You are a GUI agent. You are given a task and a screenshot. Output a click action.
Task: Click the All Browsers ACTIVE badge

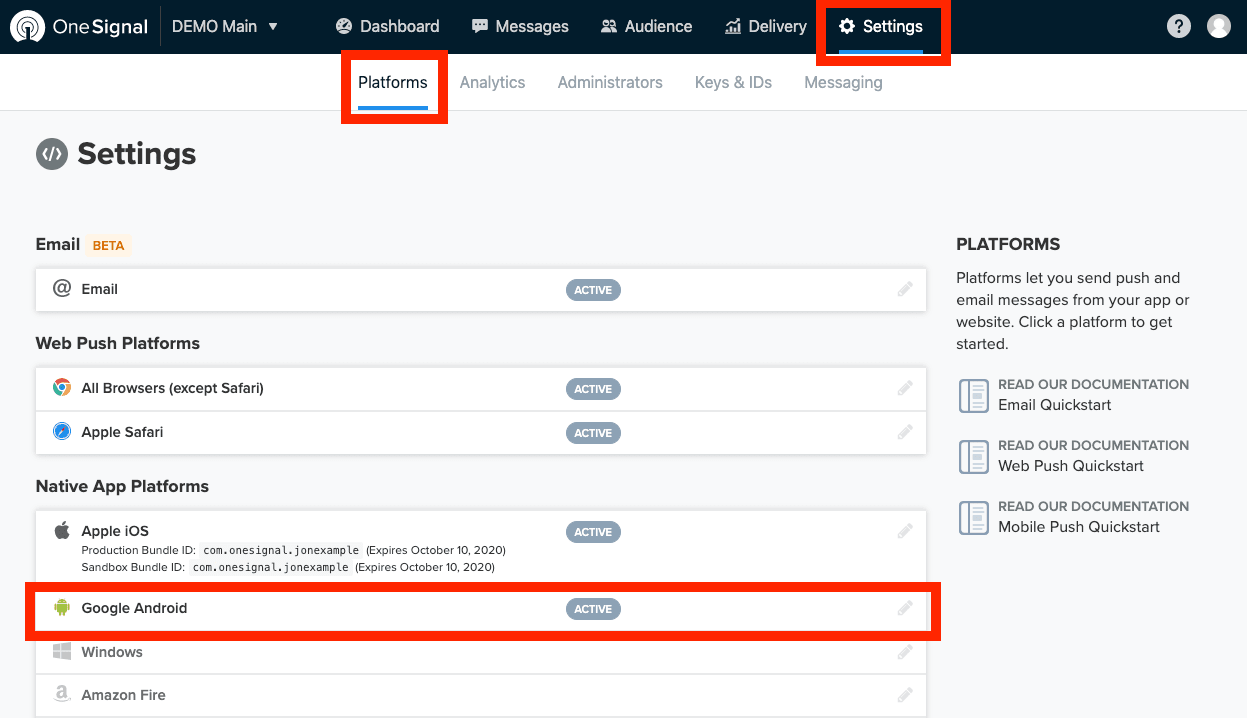(593, 389)
